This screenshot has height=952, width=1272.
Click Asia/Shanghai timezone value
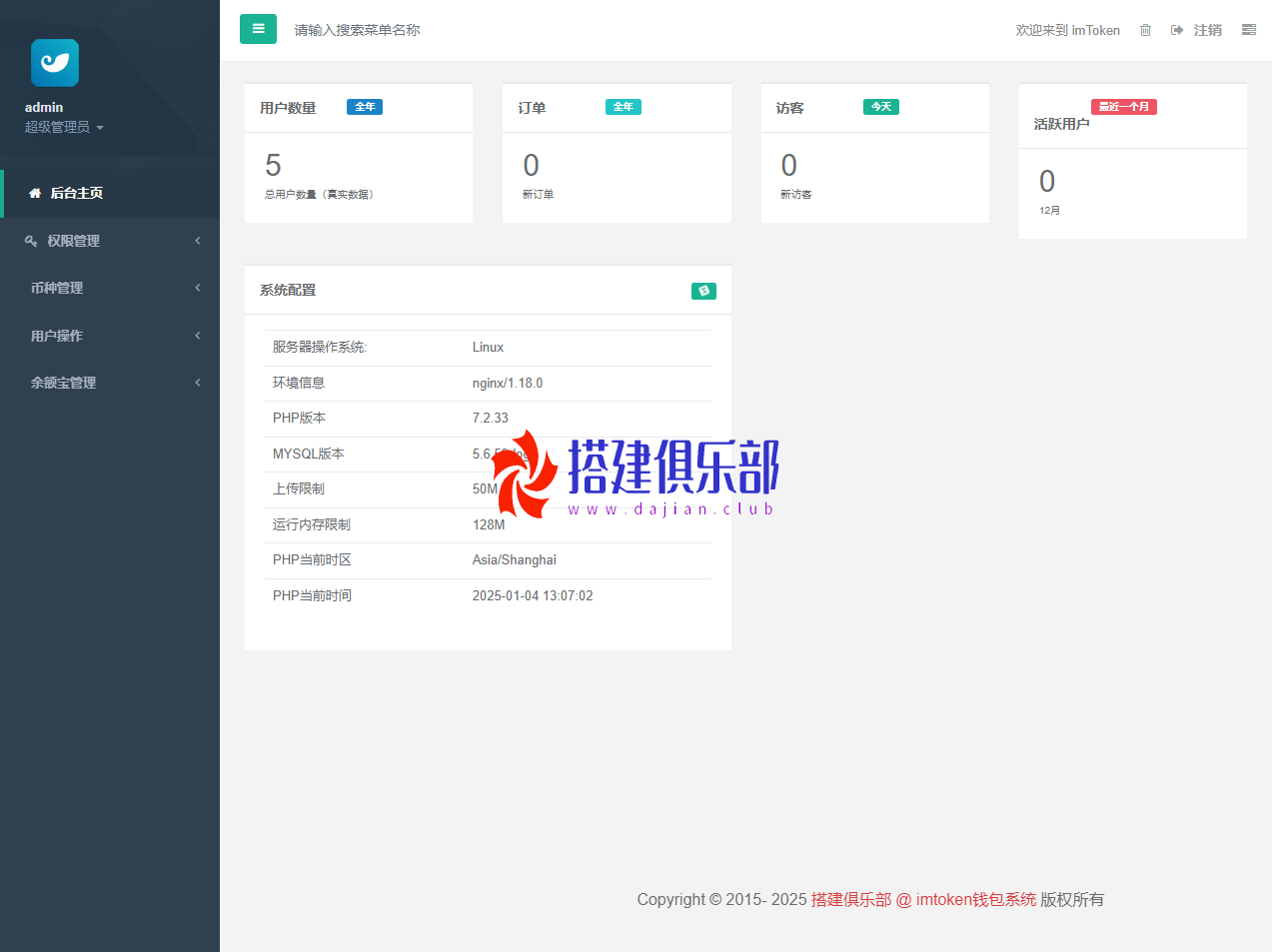(x=515, y=559)
